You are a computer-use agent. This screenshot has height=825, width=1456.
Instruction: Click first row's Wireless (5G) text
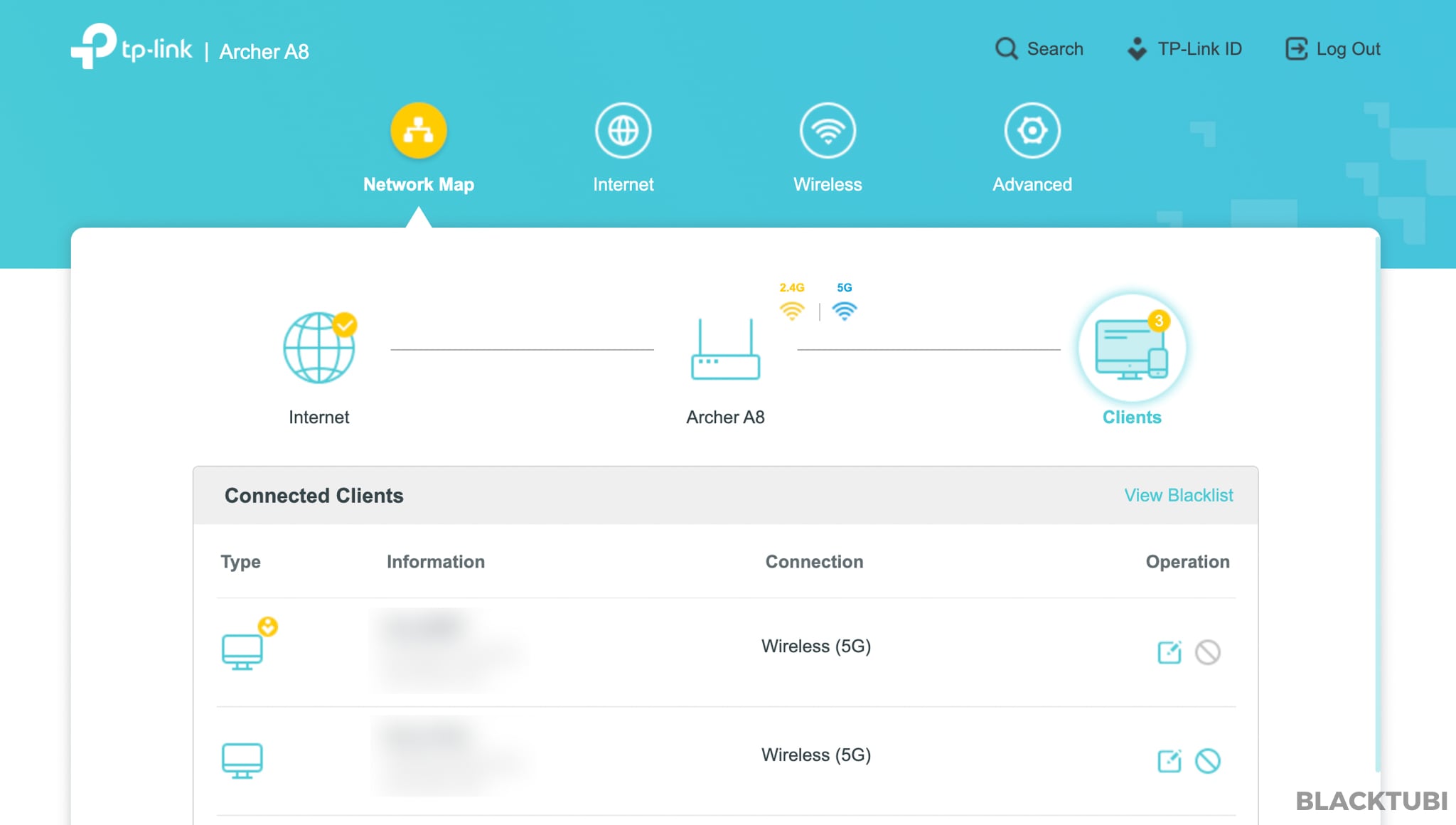(x=816, y=646)
